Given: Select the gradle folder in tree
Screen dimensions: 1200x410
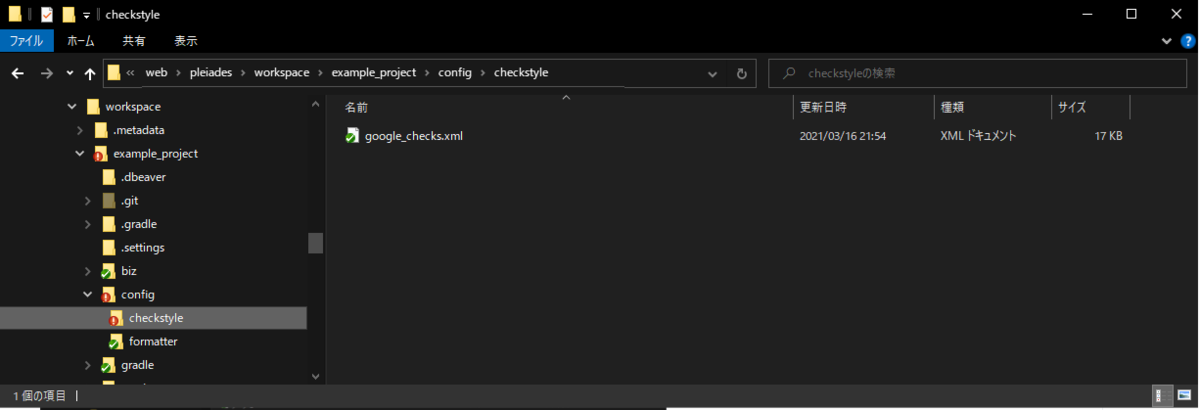Looking at the screenshot, I should tap(137, 365).
